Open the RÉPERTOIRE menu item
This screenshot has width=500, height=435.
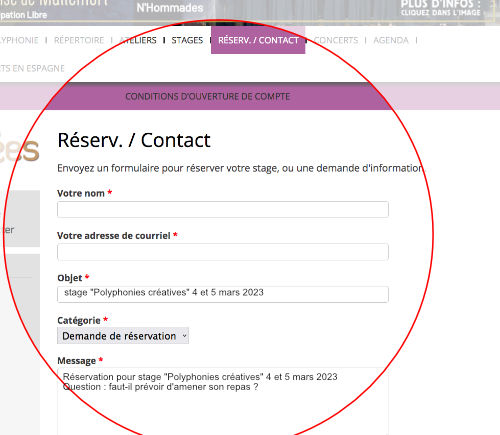79,40
